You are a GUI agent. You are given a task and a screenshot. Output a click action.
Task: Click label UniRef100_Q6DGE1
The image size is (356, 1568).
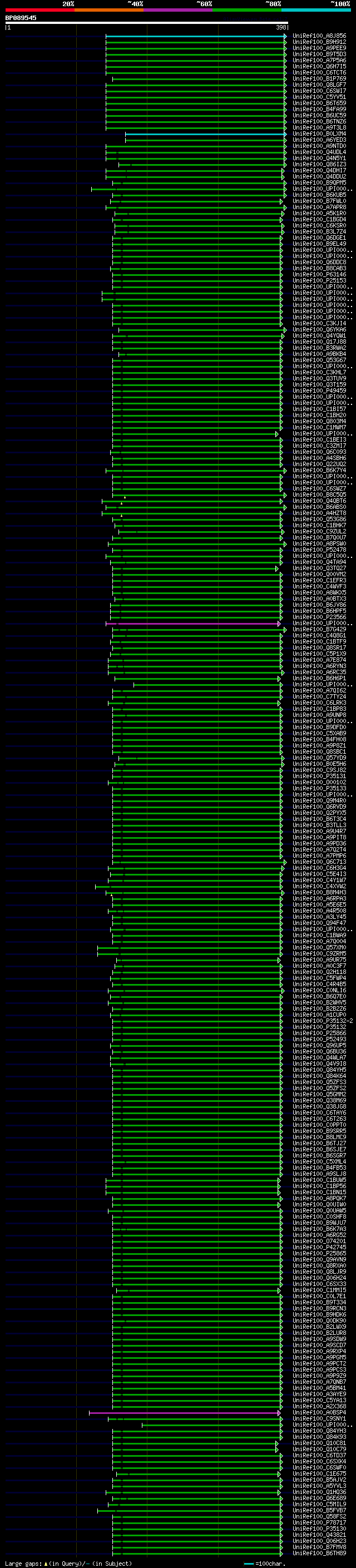click(x=319, y=238)
